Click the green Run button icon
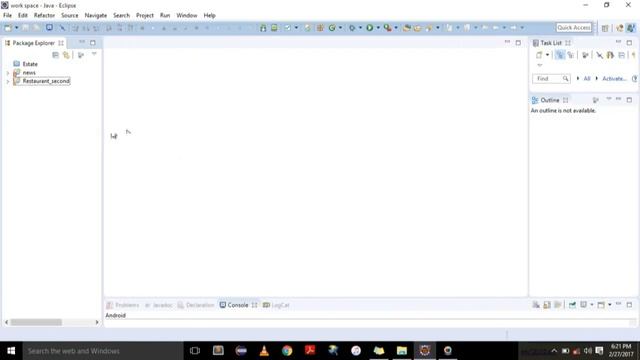The width and height of the screenshot is (640, 360). tap(369, 28)
